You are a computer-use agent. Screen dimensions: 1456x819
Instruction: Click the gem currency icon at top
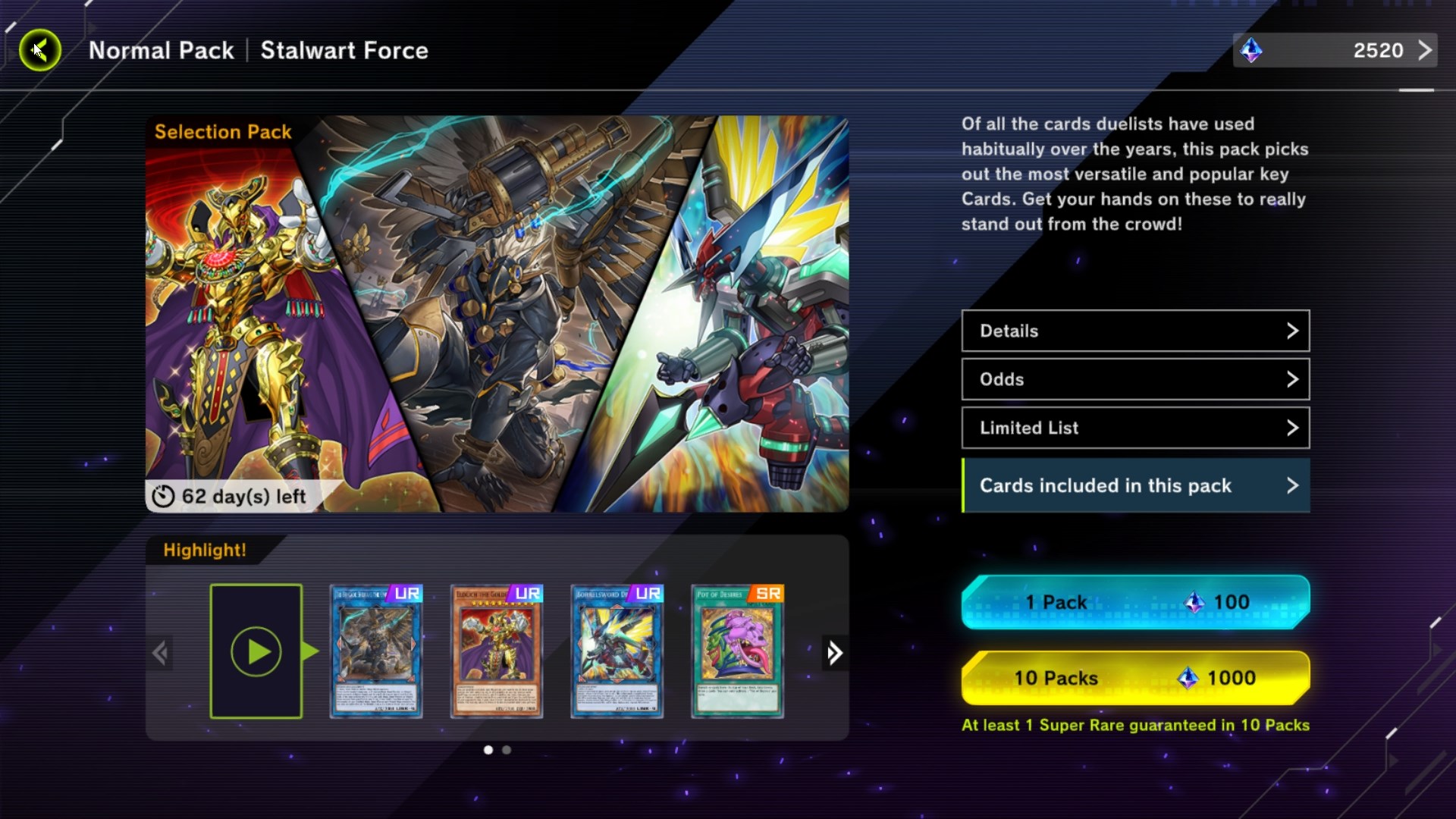click(1251, 51)
